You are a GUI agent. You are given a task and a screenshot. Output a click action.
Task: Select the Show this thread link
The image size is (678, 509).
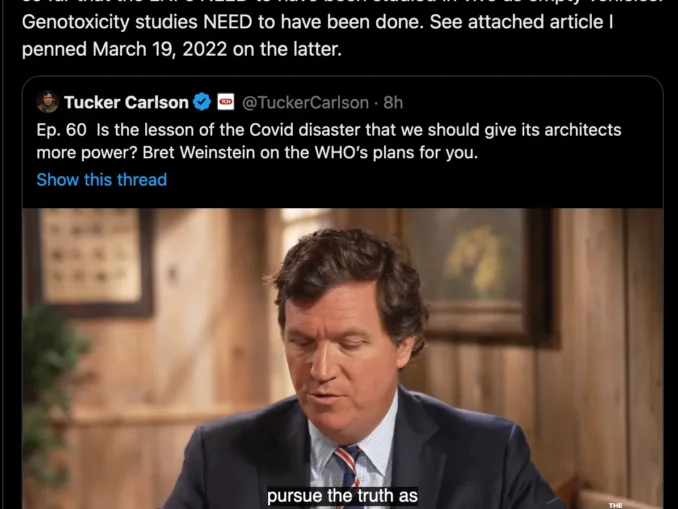coord(102,179)
